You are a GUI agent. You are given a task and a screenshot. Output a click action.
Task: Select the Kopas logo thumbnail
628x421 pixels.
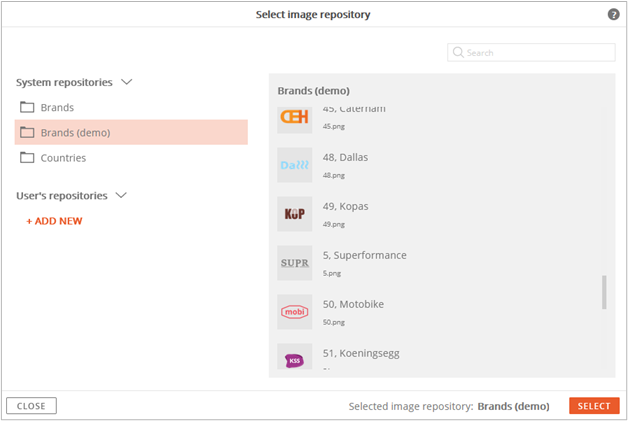click(294, 214)
